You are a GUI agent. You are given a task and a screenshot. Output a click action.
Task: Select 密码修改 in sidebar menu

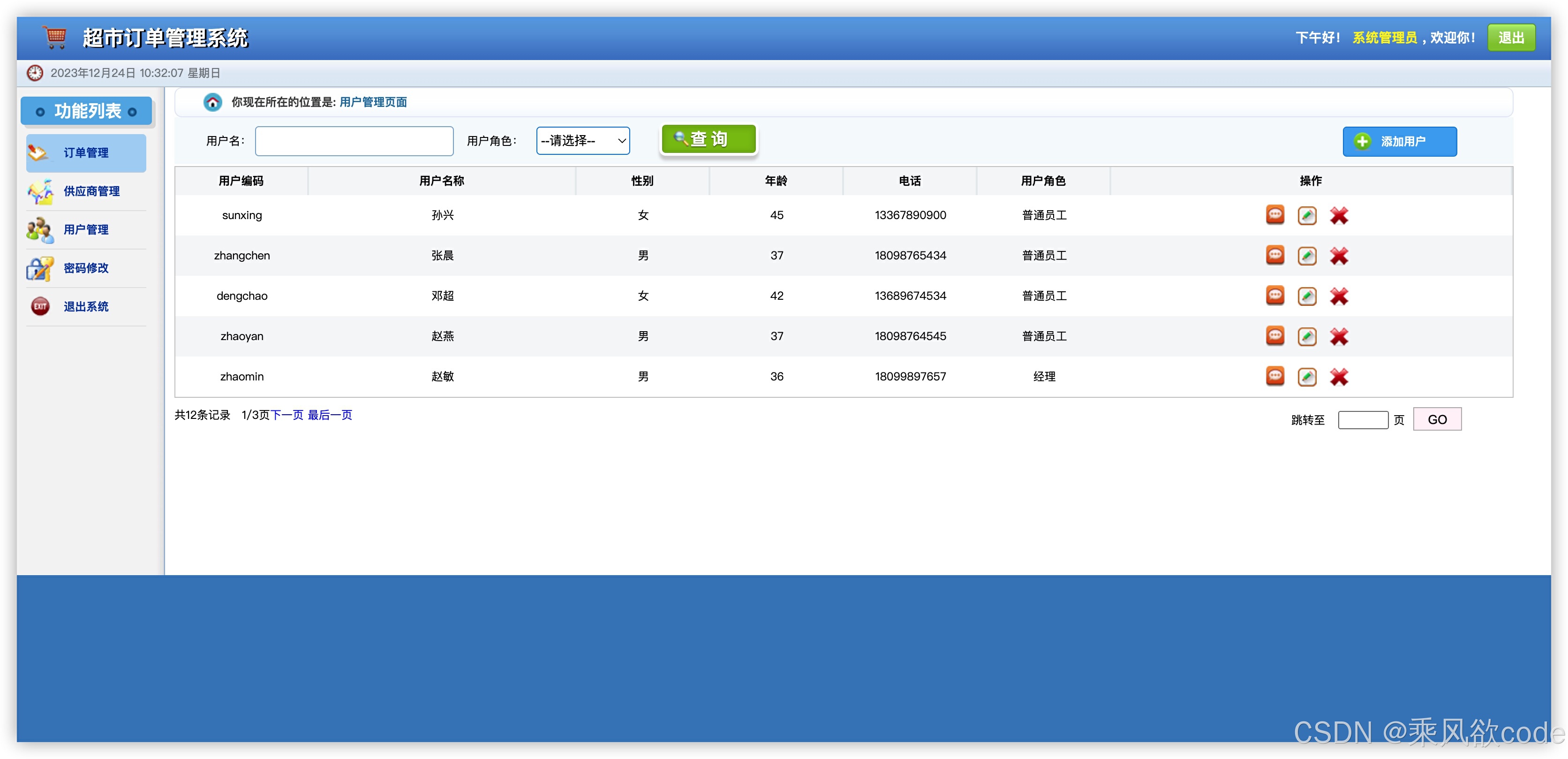pyautogui.click(x=86, y=268)
